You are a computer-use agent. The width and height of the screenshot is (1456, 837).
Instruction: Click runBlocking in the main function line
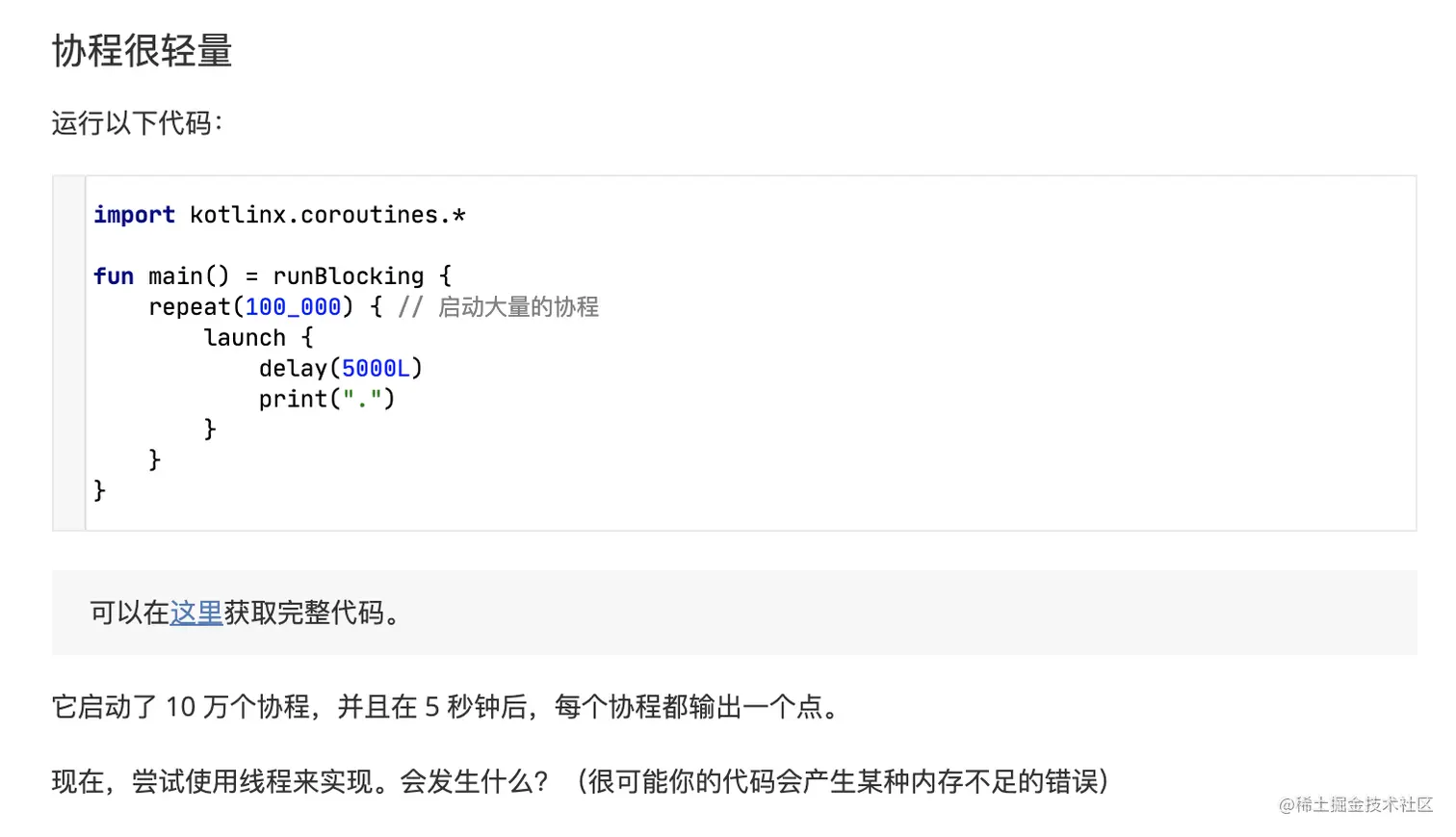[x=349, y=276]
